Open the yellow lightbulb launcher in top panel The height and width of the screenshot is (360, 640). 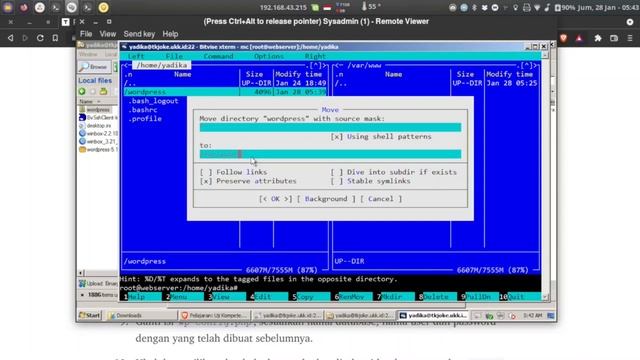(103, 7)
